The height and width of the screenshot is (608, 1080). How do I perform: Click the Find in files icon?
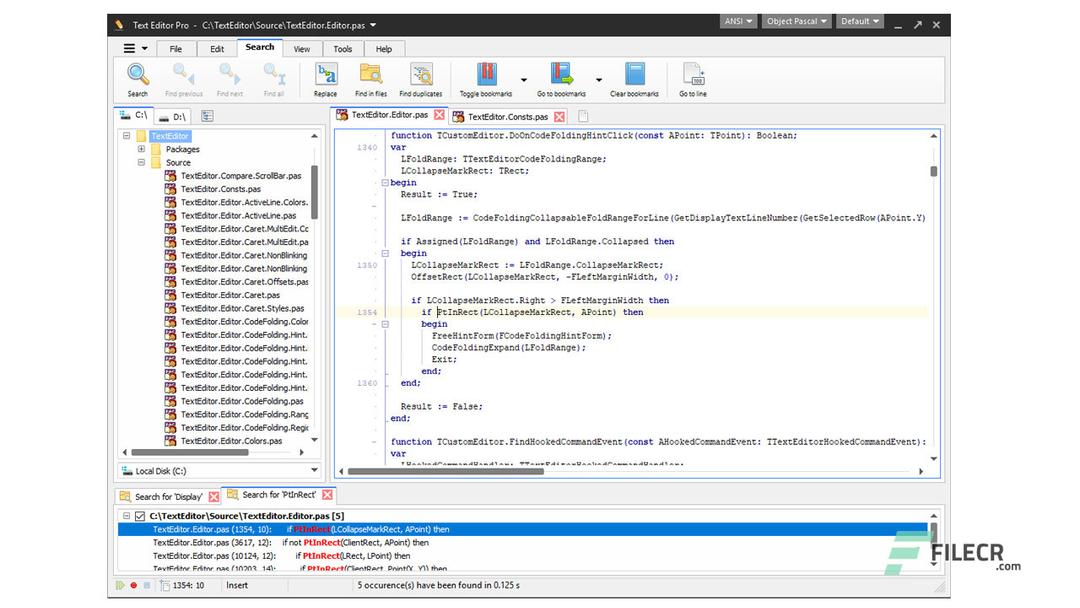click(370, 75)
